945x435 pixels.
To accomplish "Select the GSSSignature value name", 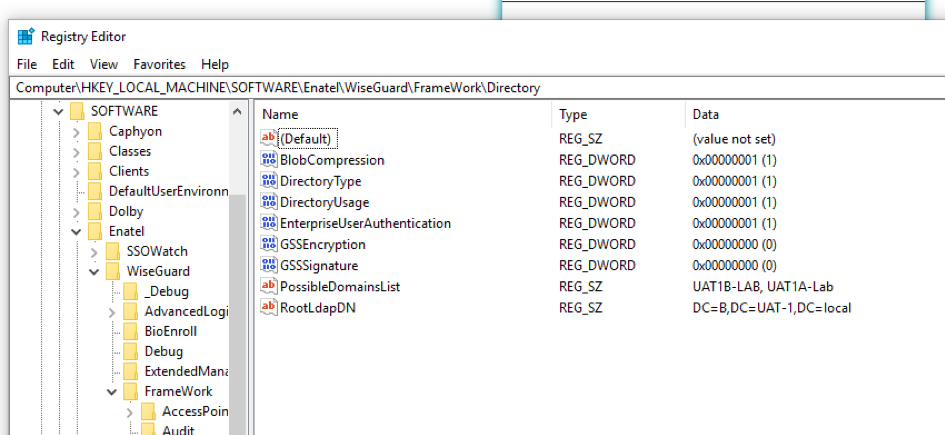I will (319, 265).
